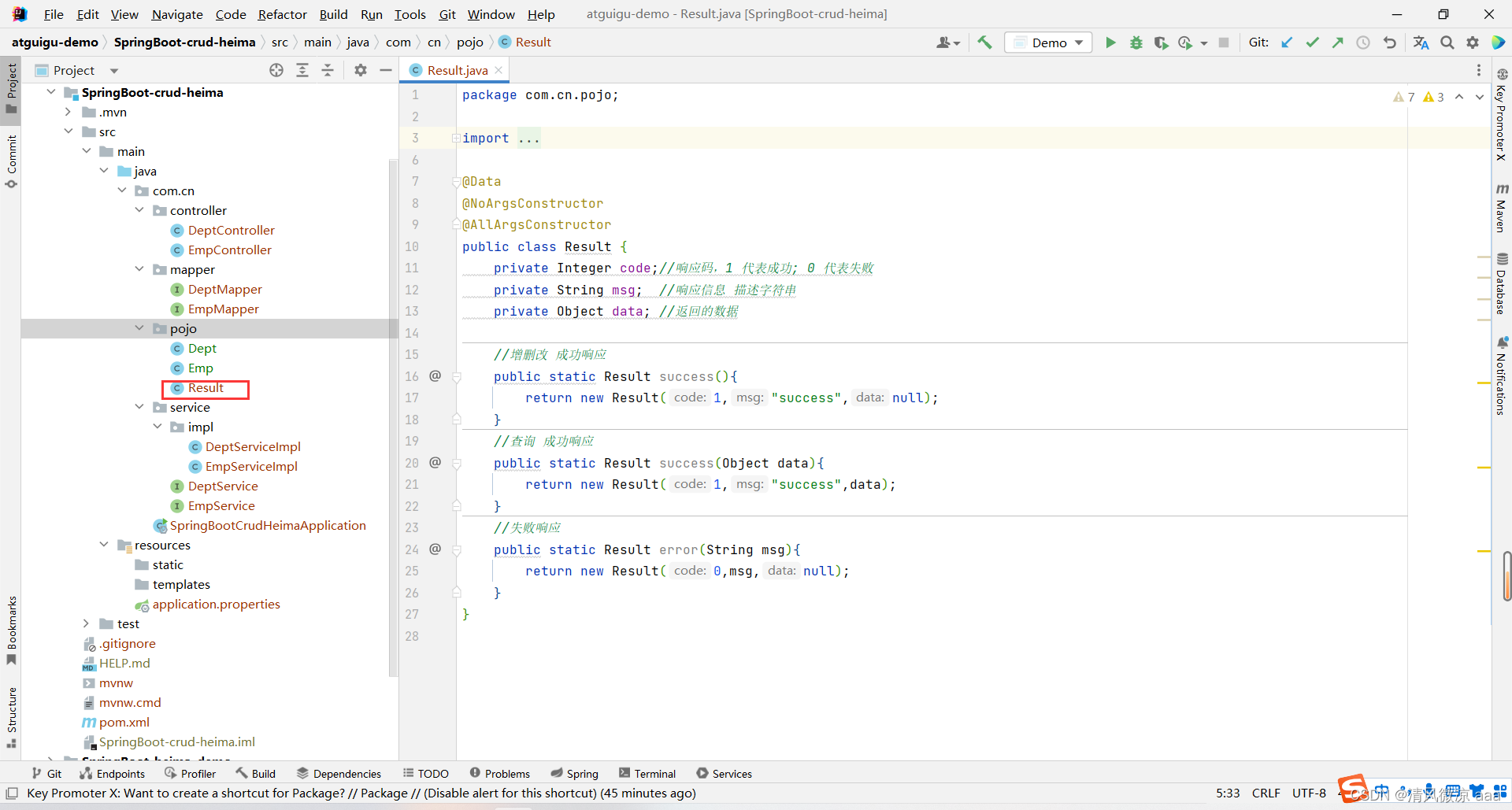Open the Tools menu
This screenshot has height=810, width=1512.
pos(409,14)
